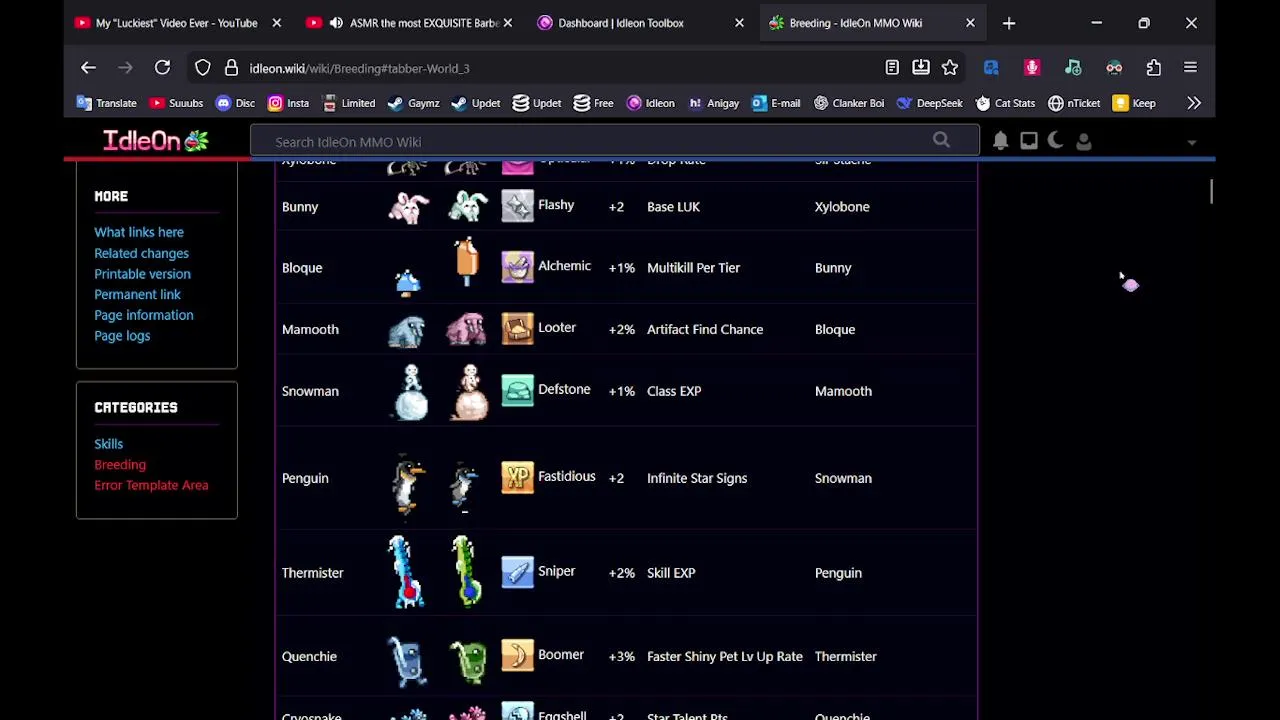Click the wiki search magnifier icon
Image resolution: width=1280 pixels, height=720 pixels.
point(941,141)
